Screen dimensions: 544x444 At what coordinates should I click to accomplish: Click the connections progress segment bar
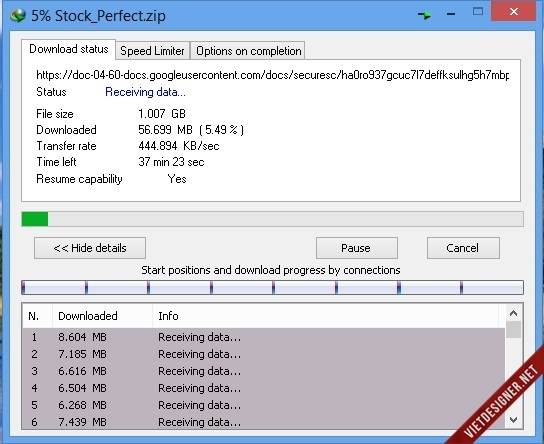coord(272,288)
